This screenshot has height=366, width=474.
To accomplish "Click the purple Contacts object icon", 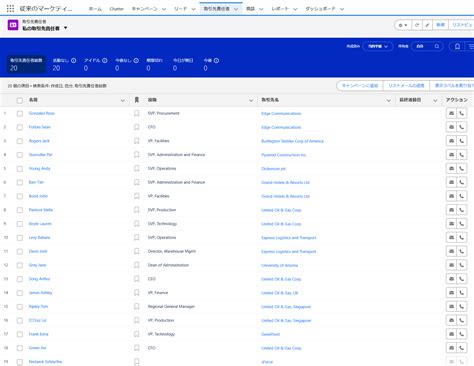I will pos(13,25).
